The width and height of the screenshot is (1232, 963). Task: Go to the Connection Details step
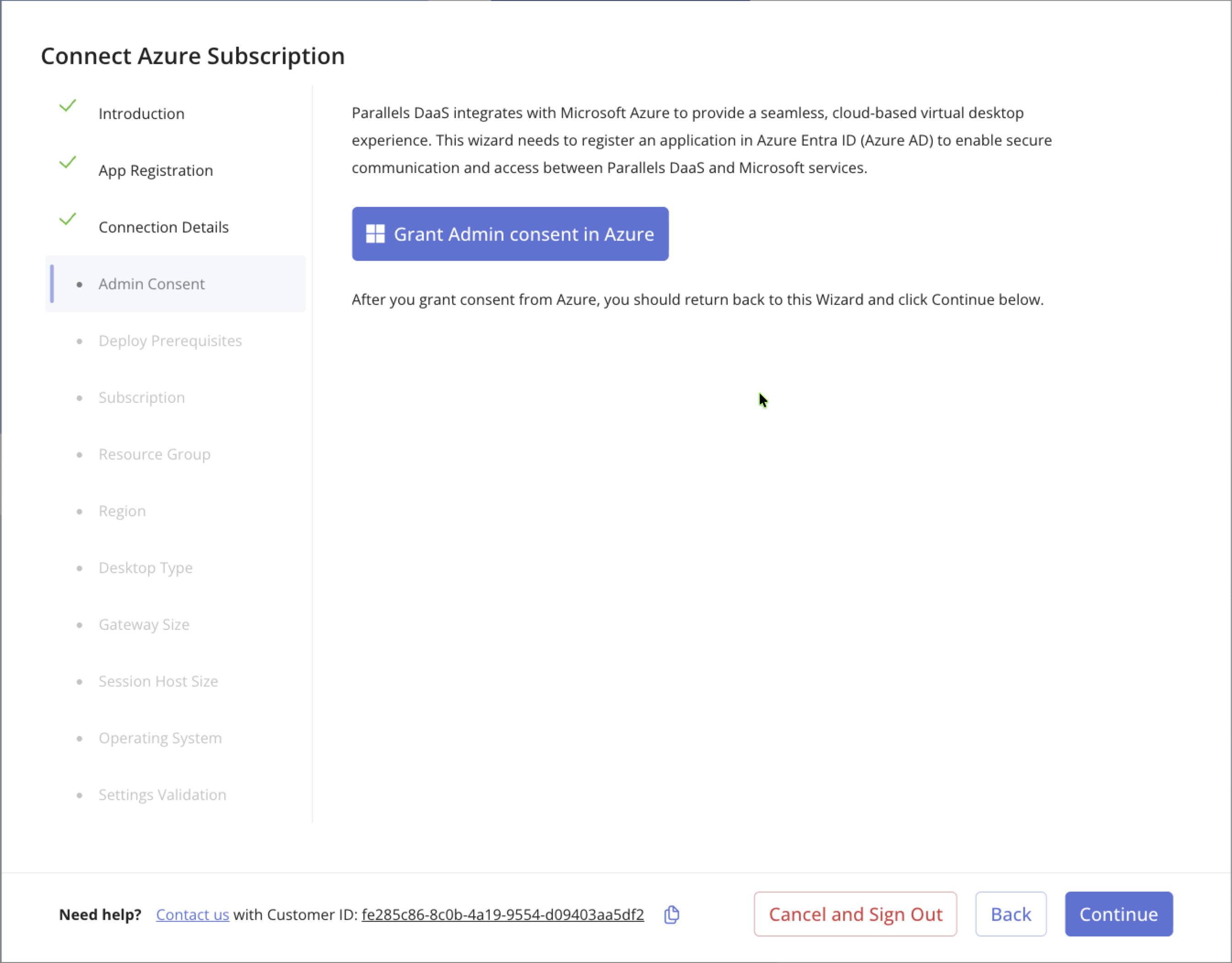163,227
